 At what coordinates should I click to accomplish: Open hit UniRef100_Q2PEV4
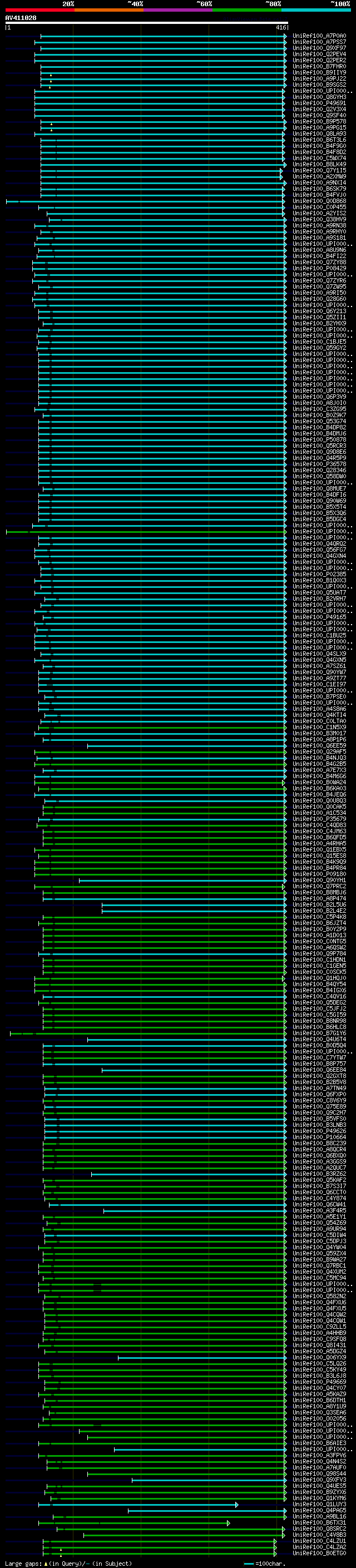point(319,54)
